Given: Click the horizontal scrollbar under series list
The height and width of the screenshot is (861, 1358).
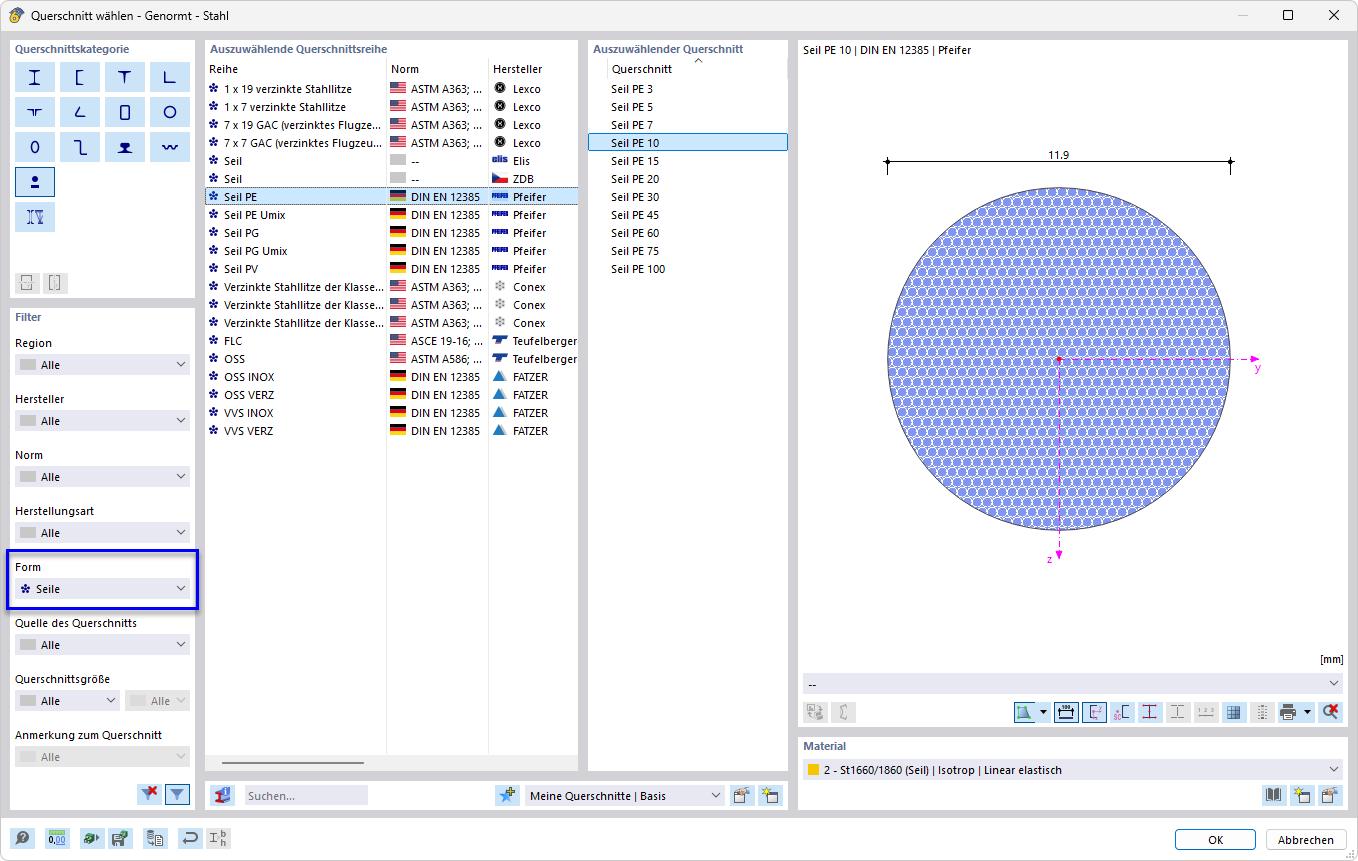Looking at the screenshot, I should [x=293, y=763].
